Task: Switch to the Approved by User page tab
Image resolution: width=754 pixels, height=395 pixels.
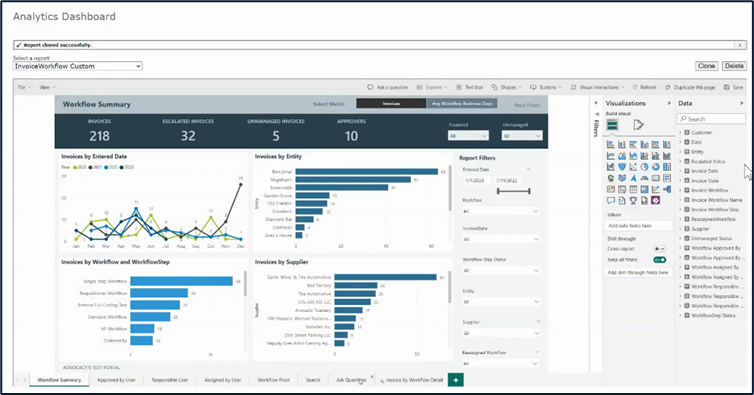Action: [116, 380]
